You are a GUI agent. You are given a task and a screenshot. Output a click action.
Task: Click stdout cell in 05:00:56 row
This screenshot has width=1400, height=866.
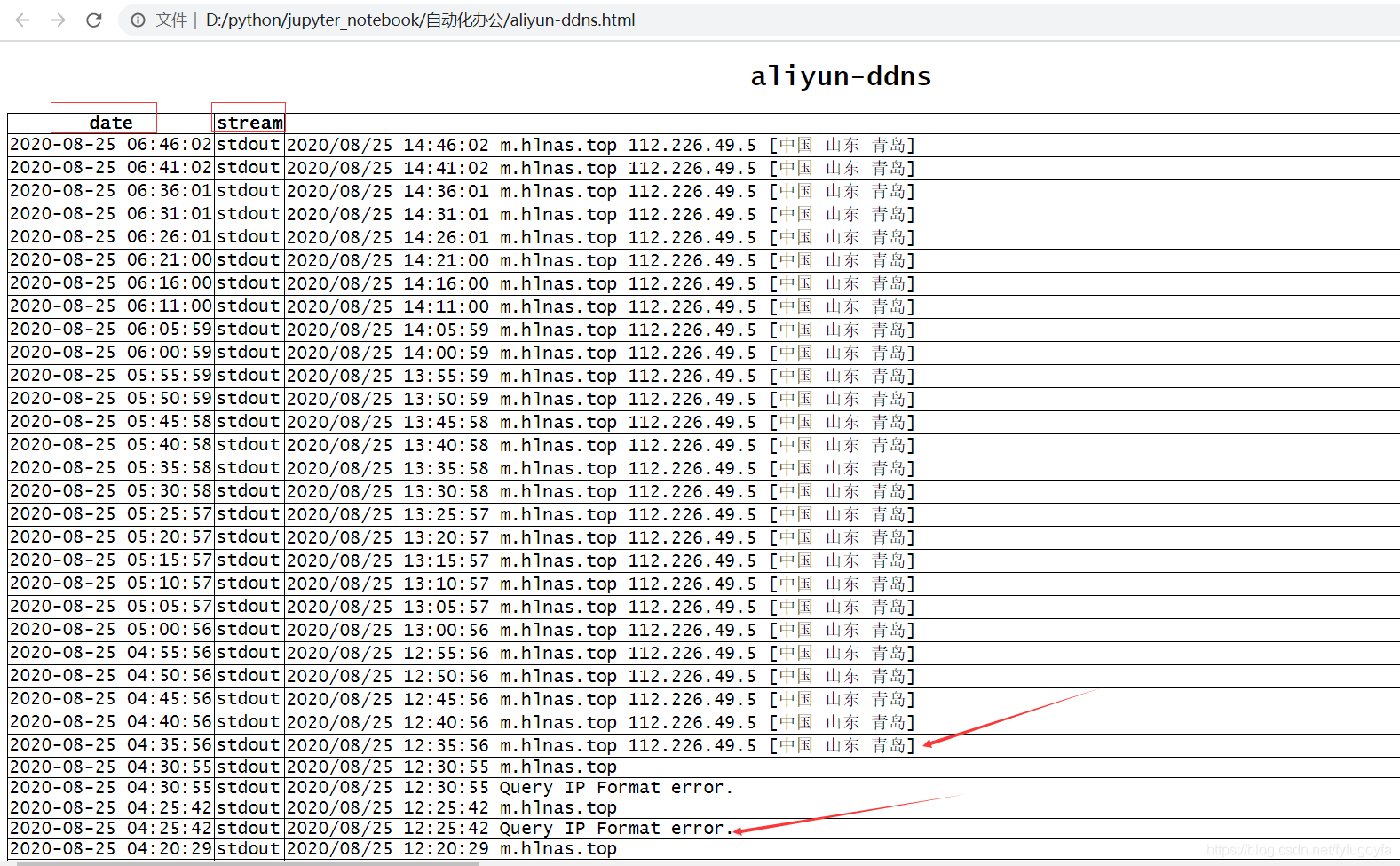(249, 630)
